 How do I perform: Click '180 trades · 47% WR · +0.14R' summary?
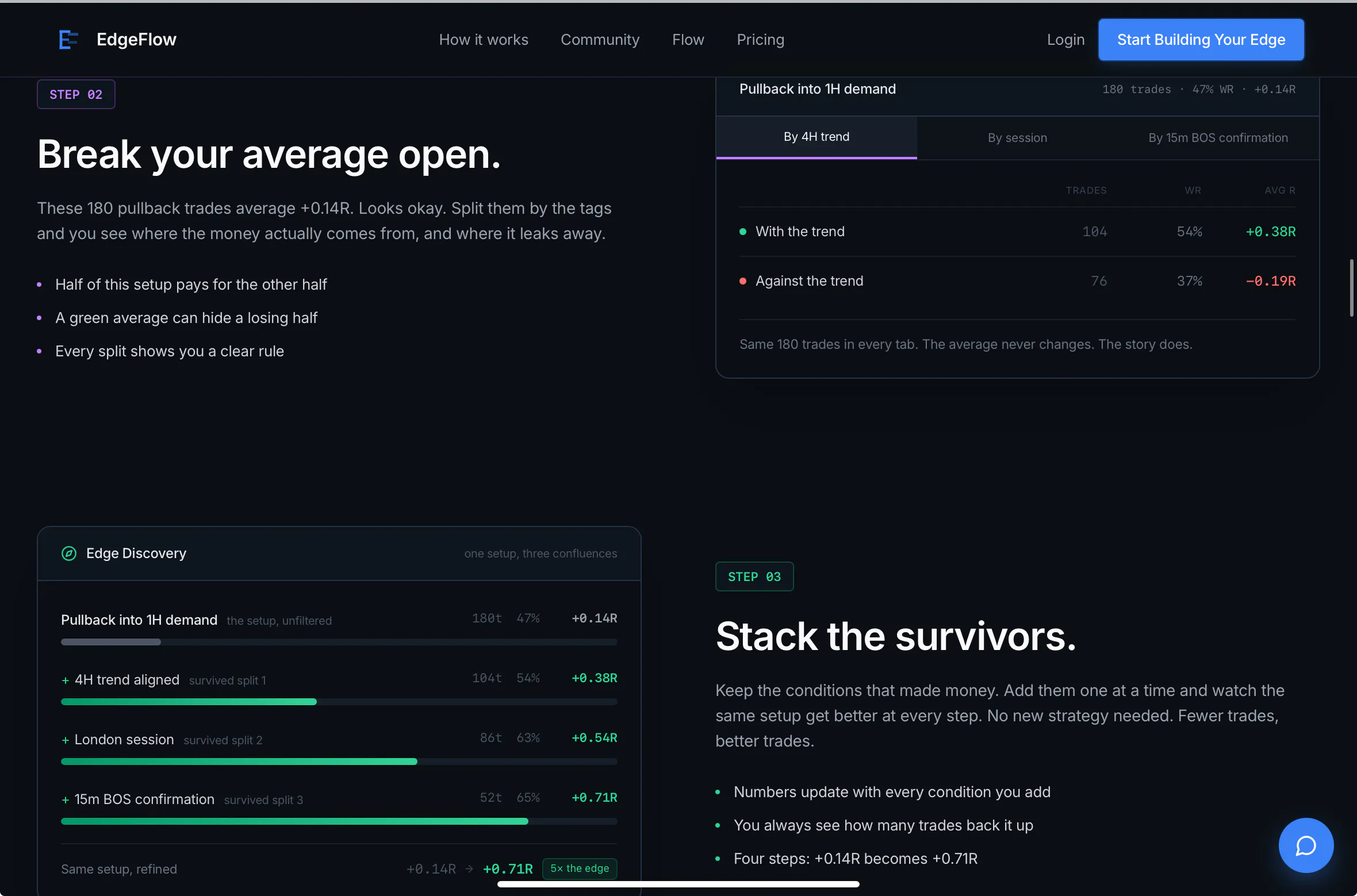click(x=1199, y=89)
